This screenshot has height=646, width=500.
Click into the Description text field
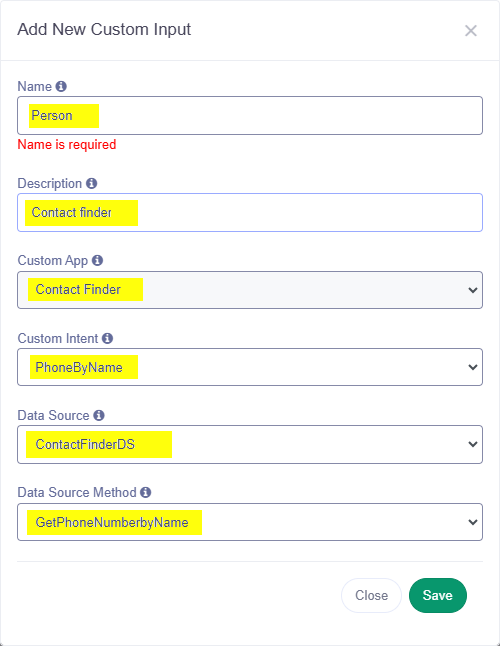coord(250,213)
